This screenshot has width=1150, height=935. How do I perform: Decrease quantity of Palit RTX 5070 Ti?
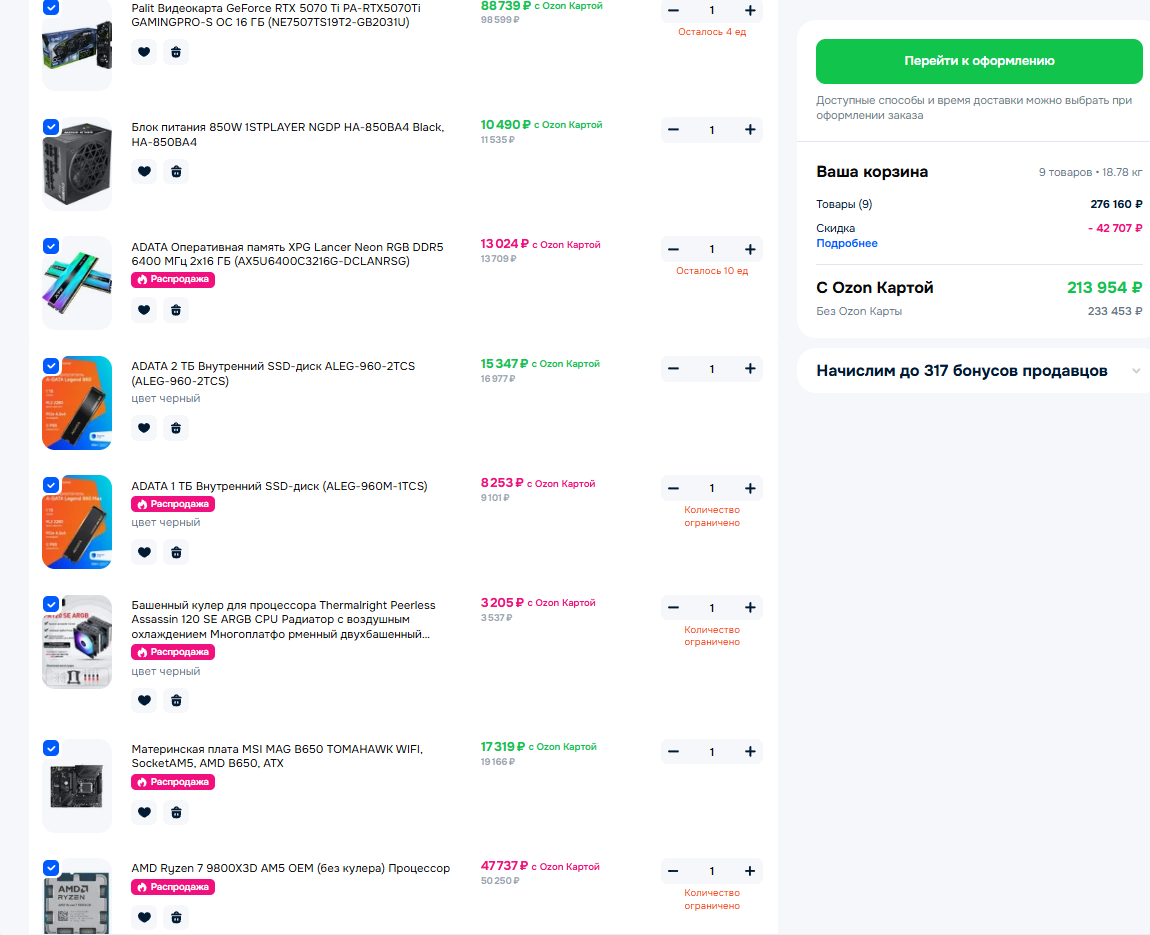(673, 10)
